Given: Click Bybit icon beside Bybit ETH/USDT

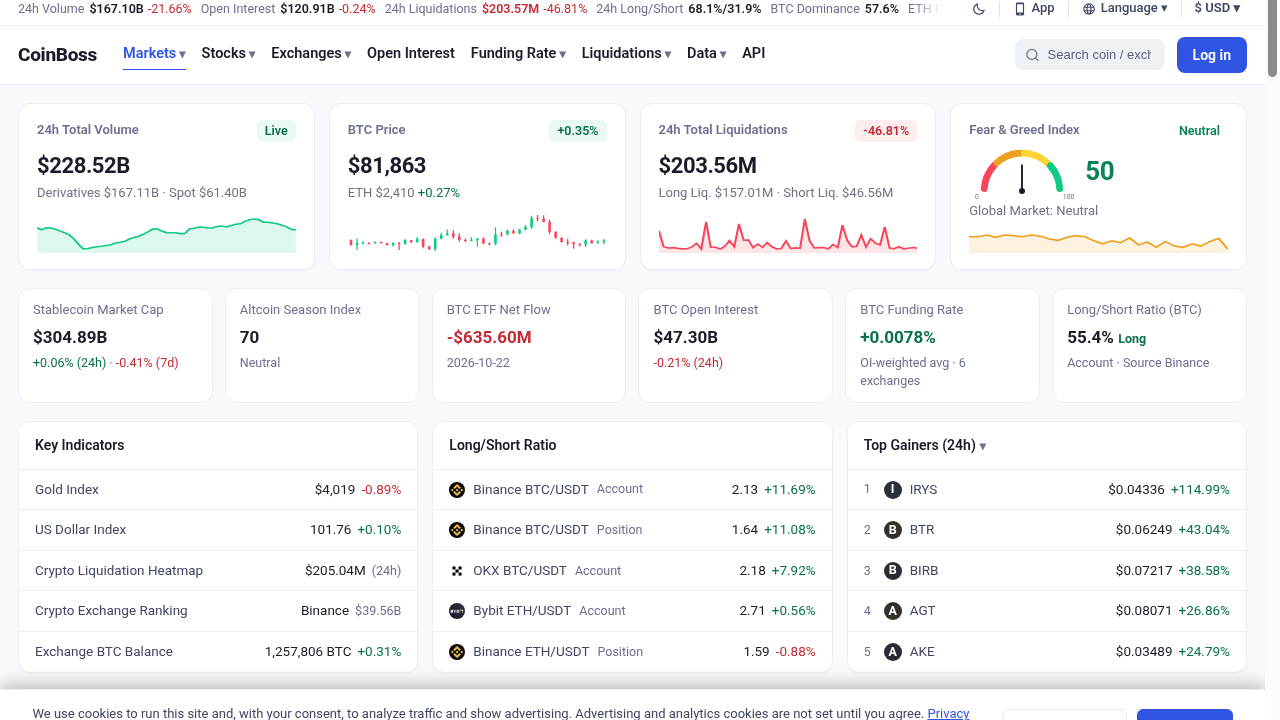Looking at the screenshot, I should point(457,611).
